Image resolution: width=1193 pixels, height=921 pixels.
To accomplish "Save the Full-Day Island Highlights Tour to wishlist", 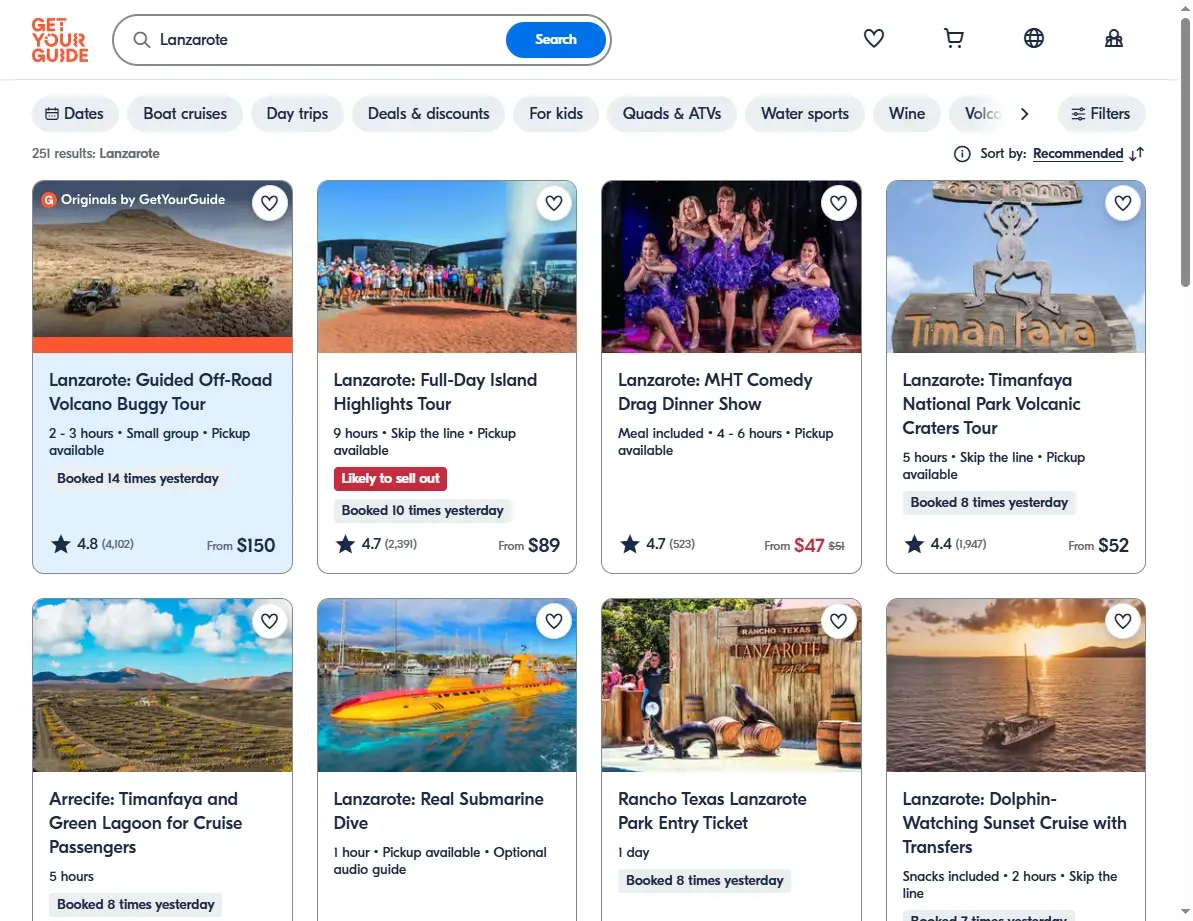I will click(554, 203).
